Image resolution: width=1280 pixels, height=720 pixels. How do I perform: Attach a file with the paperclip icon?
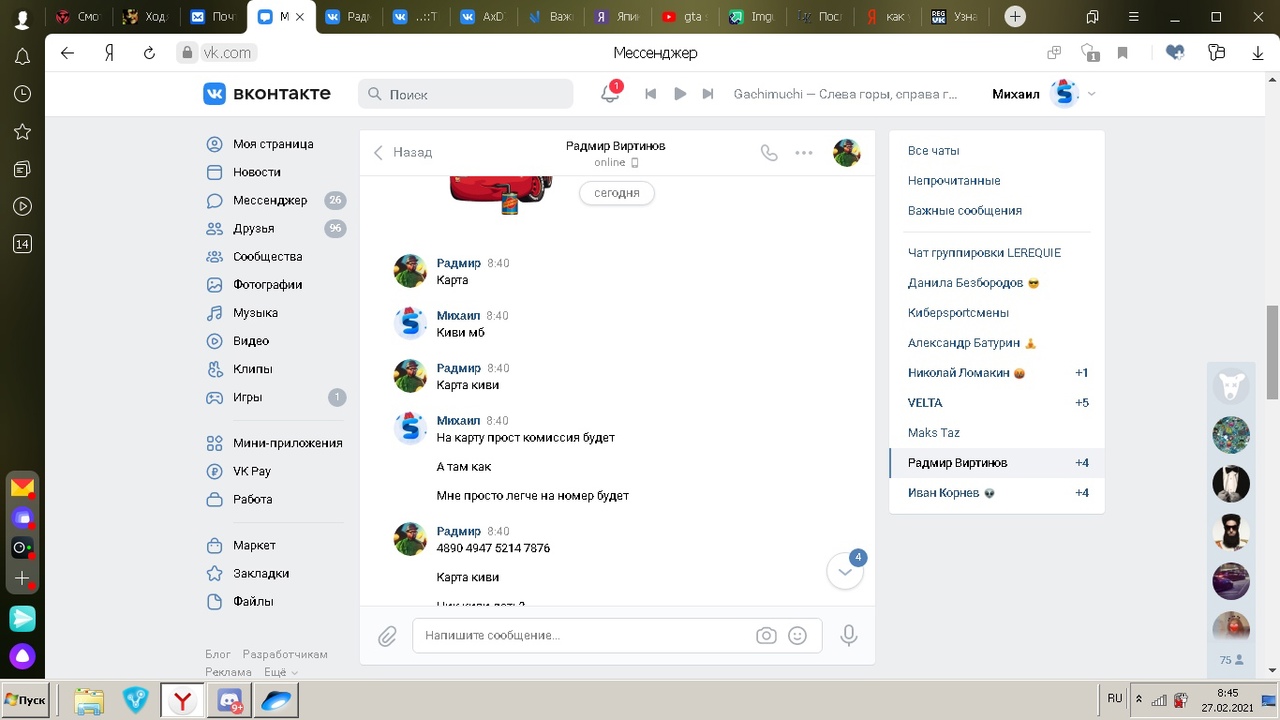(x=387, y=636)
